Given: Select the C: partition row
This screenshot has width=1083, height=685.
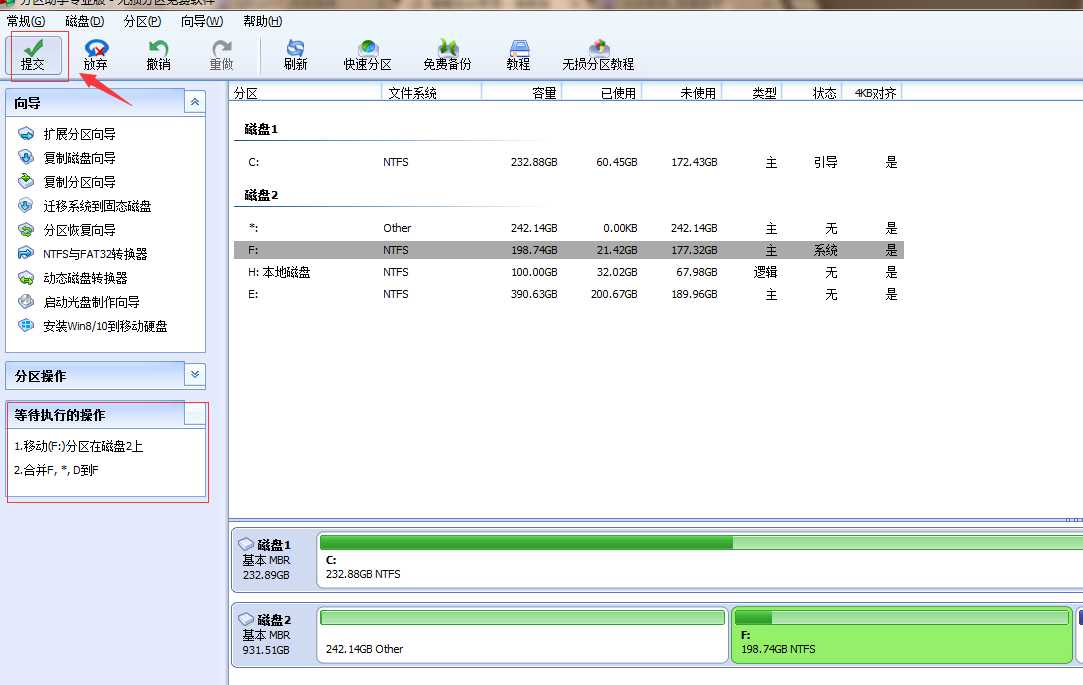Looking at the screenshot, I should (x=568, y=162).
